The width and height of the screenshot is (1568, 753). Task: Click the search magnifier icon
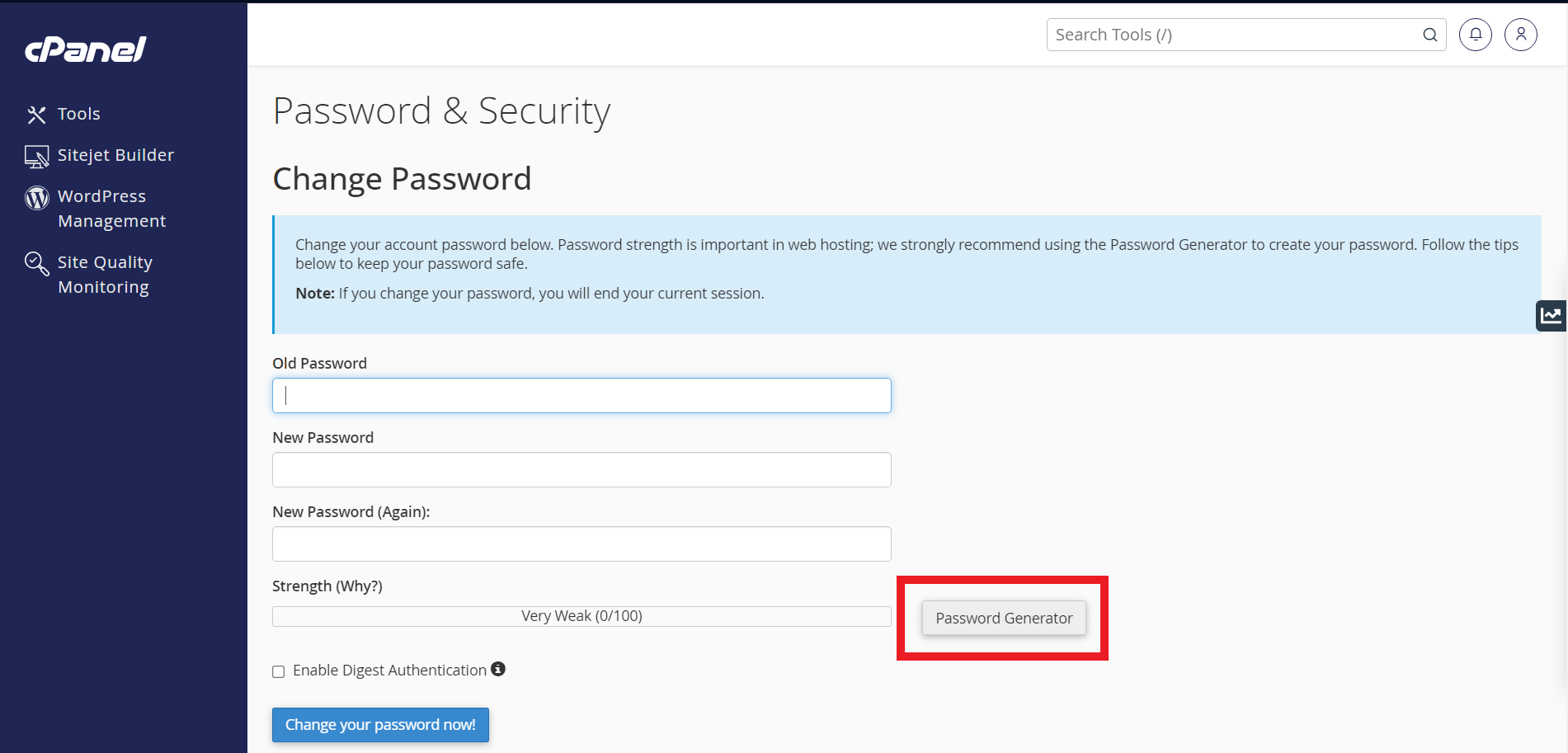(x=1430, y=35)
